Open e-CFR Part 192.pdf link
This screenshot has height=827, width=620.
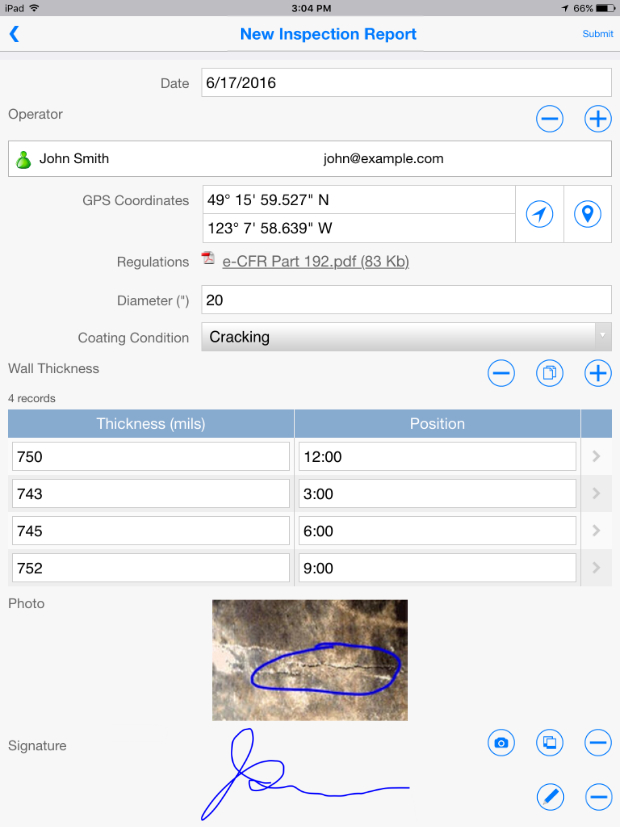315,262
